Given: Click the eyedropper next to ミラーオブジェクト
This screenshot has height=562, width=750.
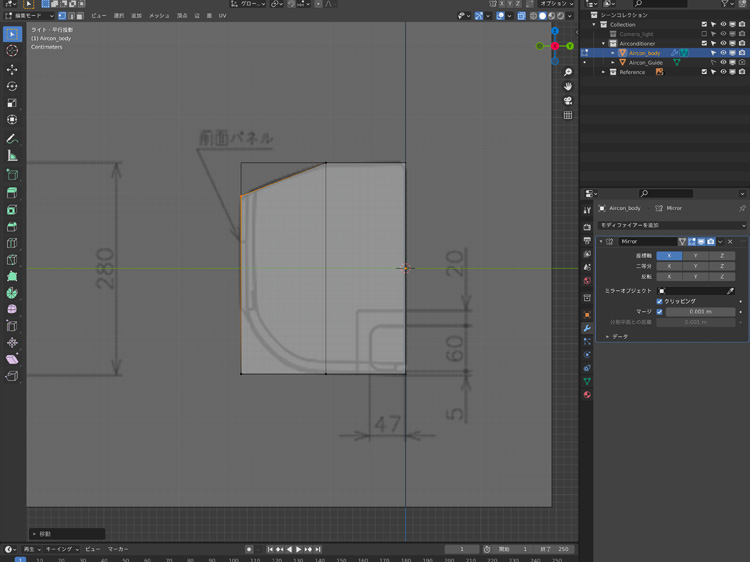Looking at the screenshot, I should tap(731, 291).
